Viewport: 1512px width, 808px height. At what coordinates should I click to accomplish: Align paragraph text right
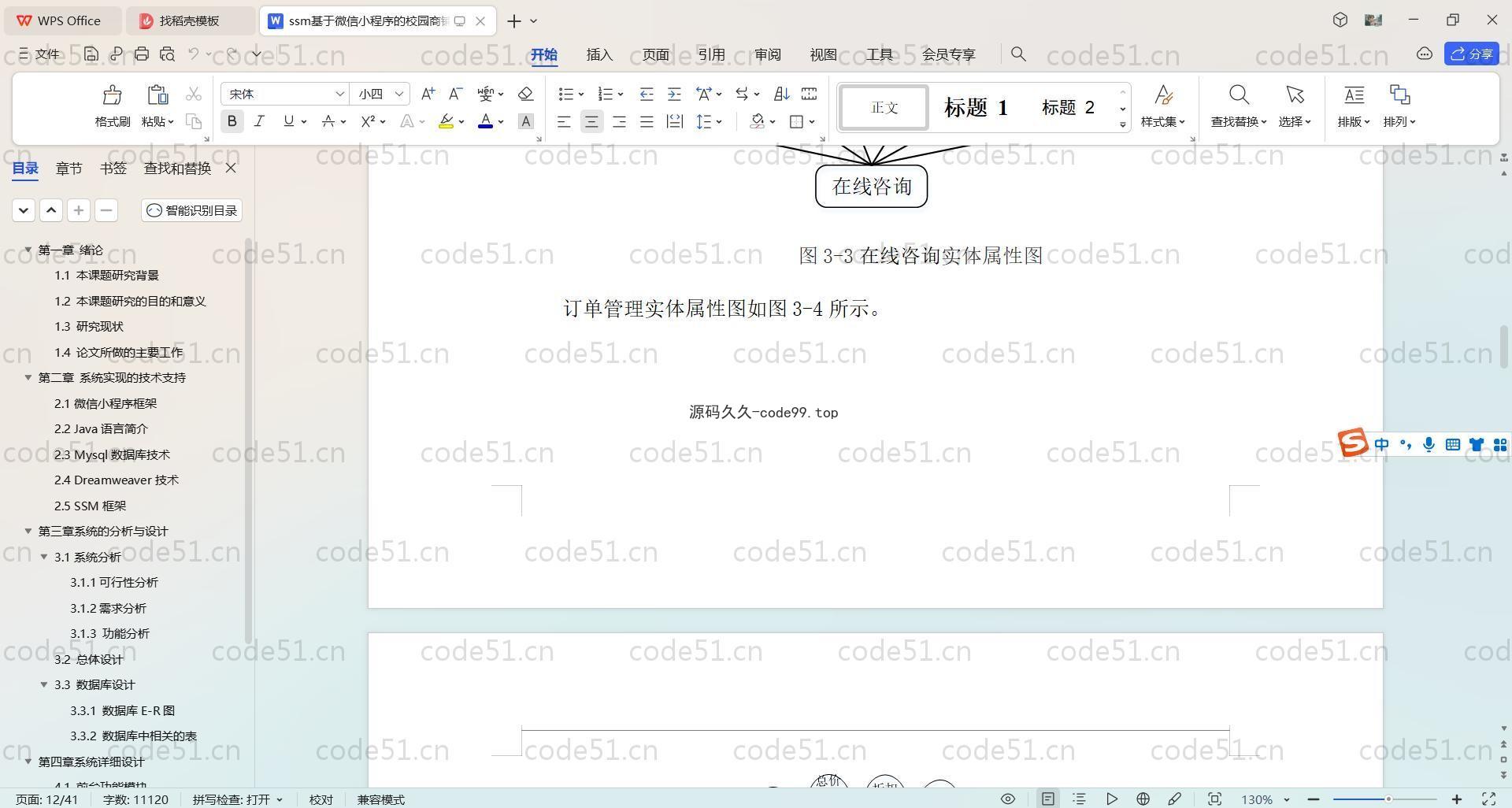click(x=619, y=121)
